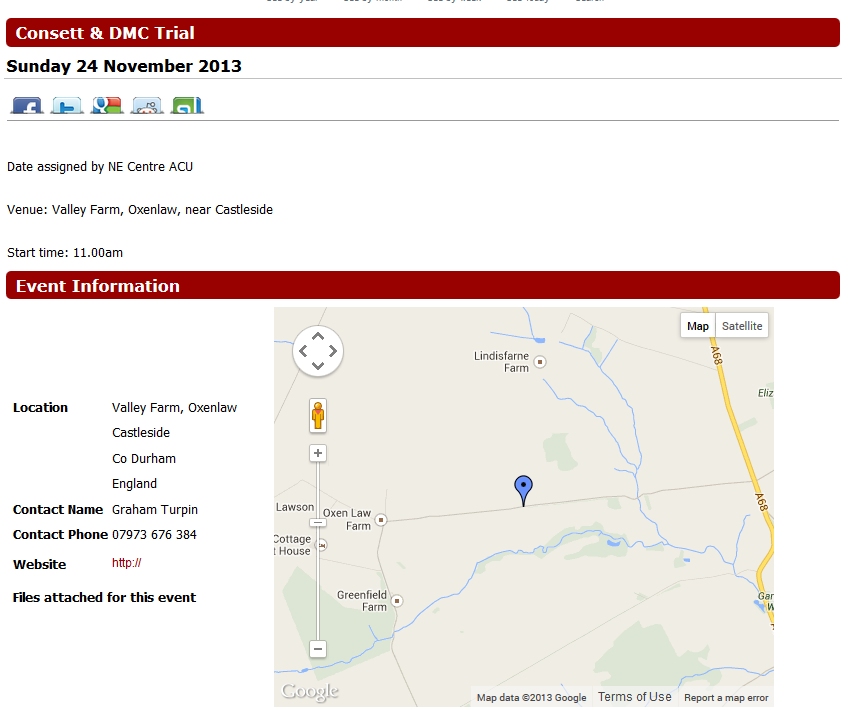Share event on Facebook

(27, 105)
